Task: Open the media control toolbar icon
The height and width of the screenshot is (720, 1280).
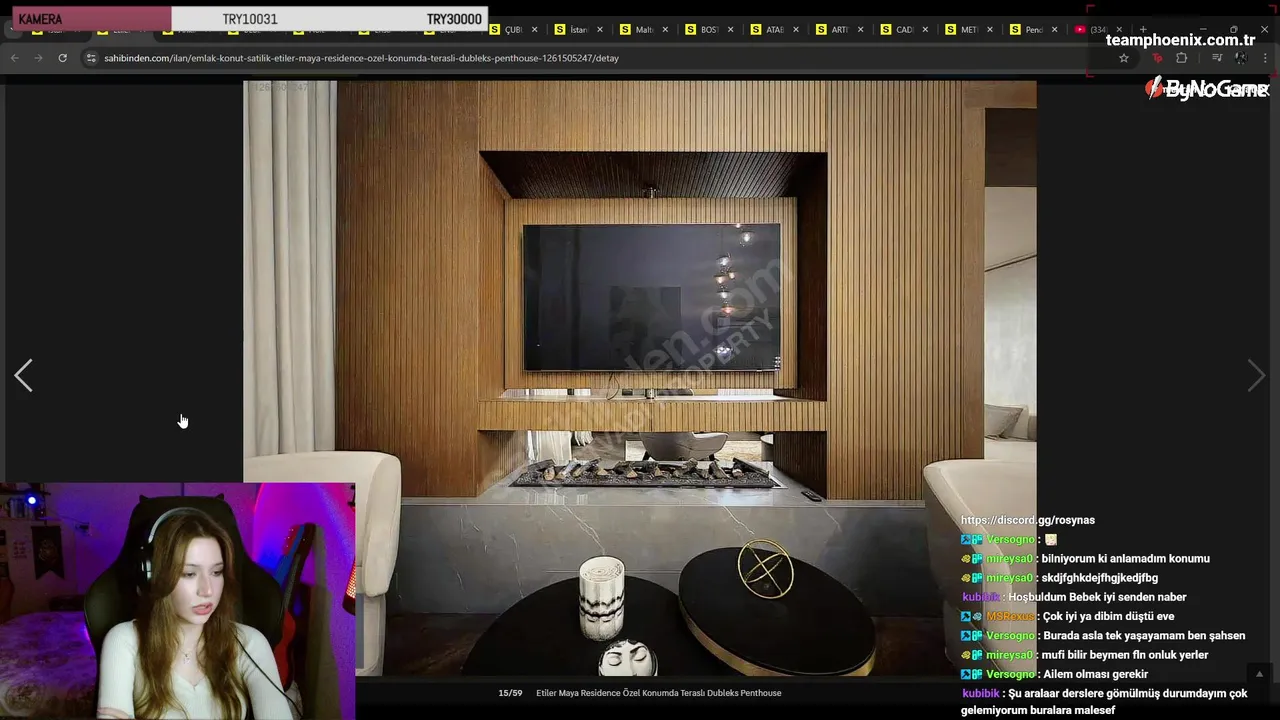Action: [x=1216, y=58]
